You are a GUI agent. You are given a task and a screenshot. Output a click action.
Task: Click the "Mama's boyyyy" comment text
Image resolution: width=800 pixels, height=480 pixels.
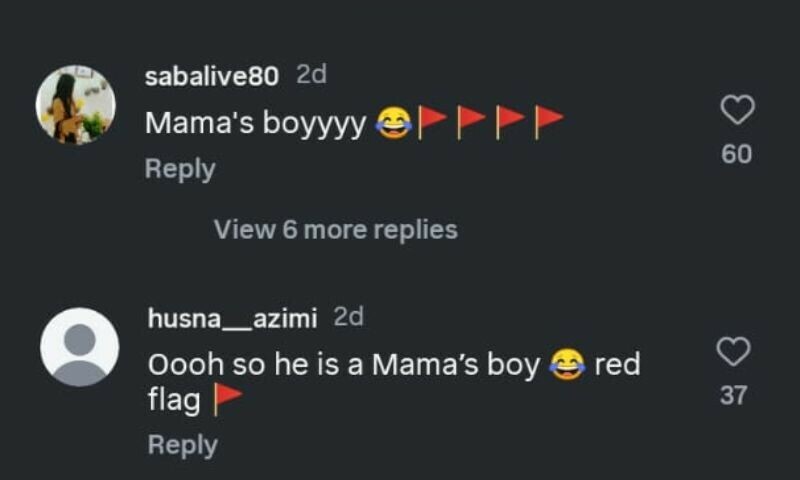[x=255, y=123]
